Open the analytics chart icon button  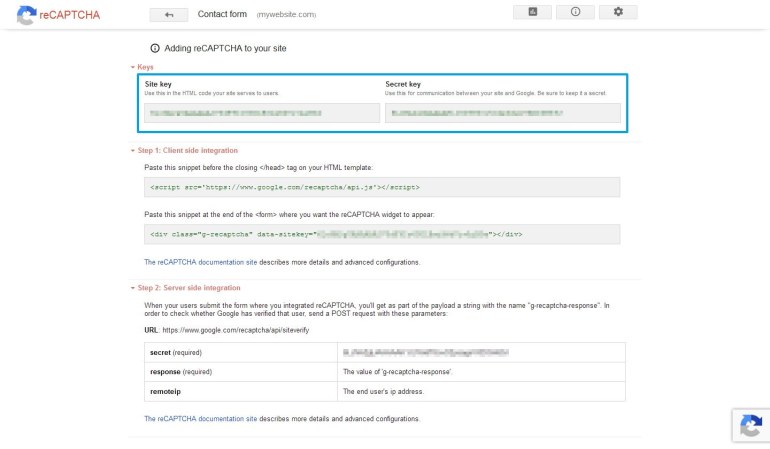[x=532, y=12]
